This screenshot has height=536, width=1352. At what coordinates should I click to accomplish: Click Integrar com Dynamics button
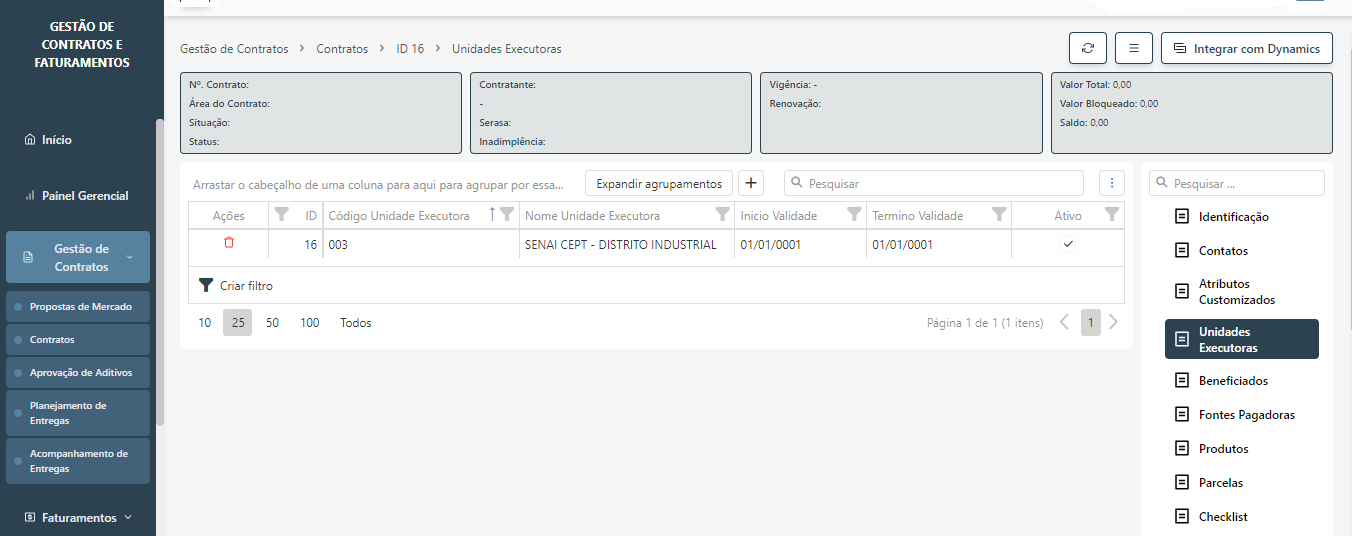pyautogui.click(x=1246, y=48)
